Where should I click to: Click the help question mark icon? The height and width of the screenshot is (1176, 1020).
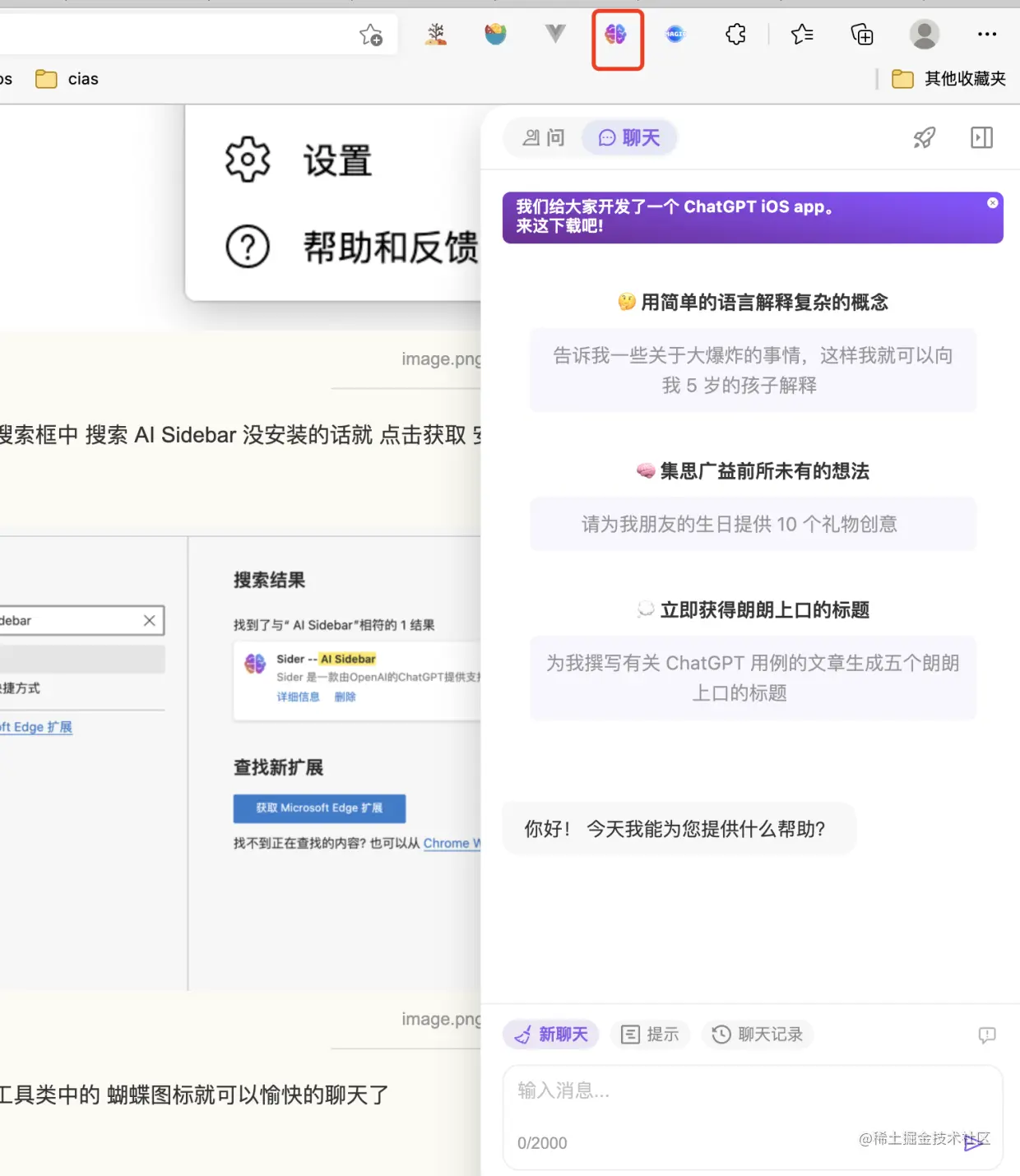click(x=248, y=247)
